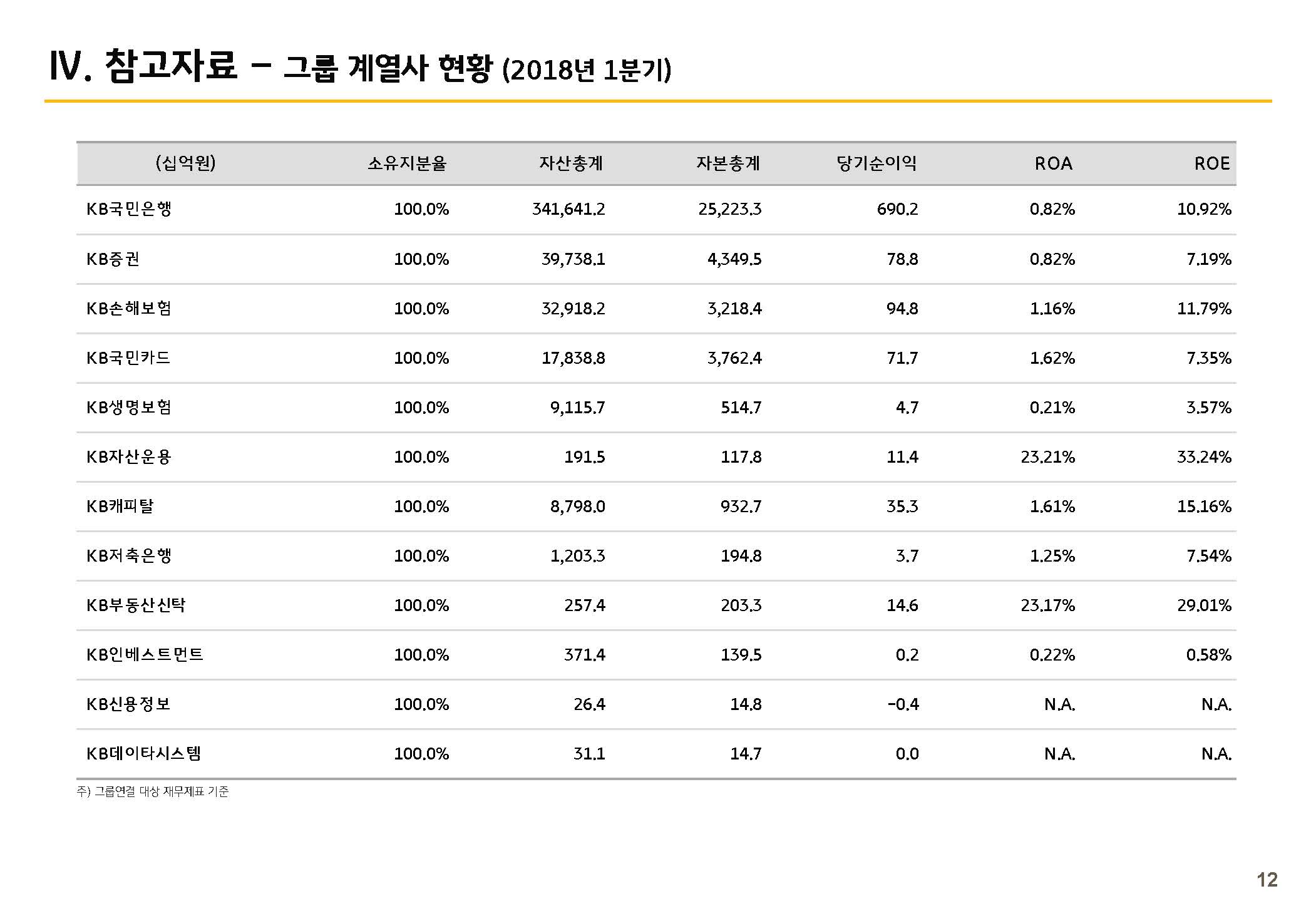Click the ROE value 33.24%
This screenshot has width=1316, height=911.
pyautogui.click(x=1204, y=457)
